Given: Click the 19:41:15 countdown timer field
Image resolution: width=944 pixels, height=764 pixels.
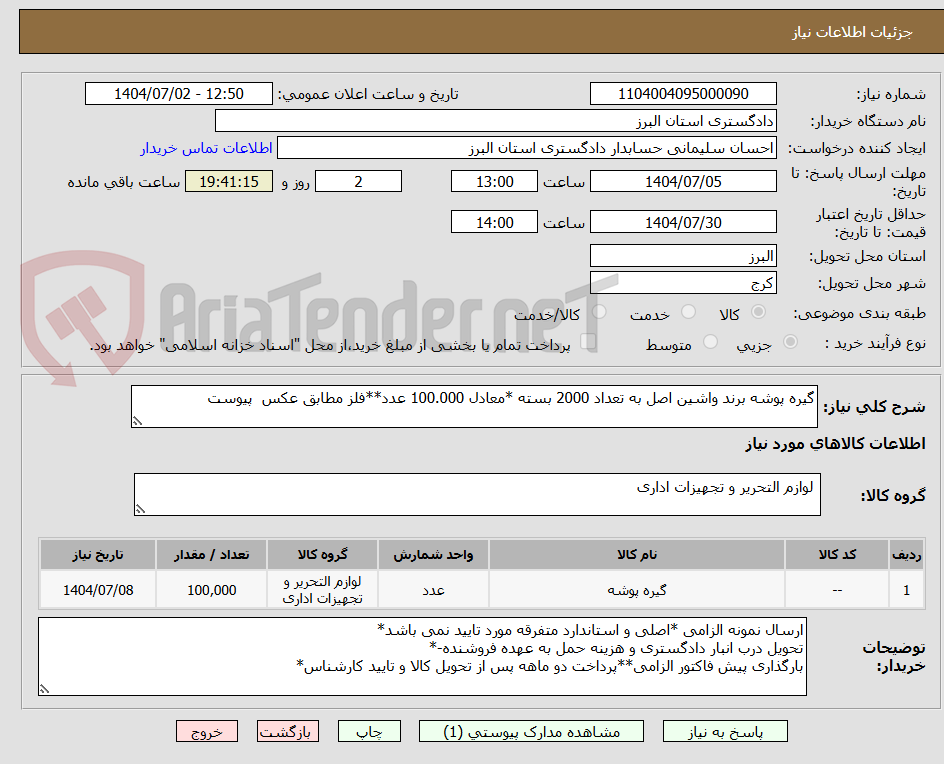Looking at the screenshot, I should click(228, 181).
